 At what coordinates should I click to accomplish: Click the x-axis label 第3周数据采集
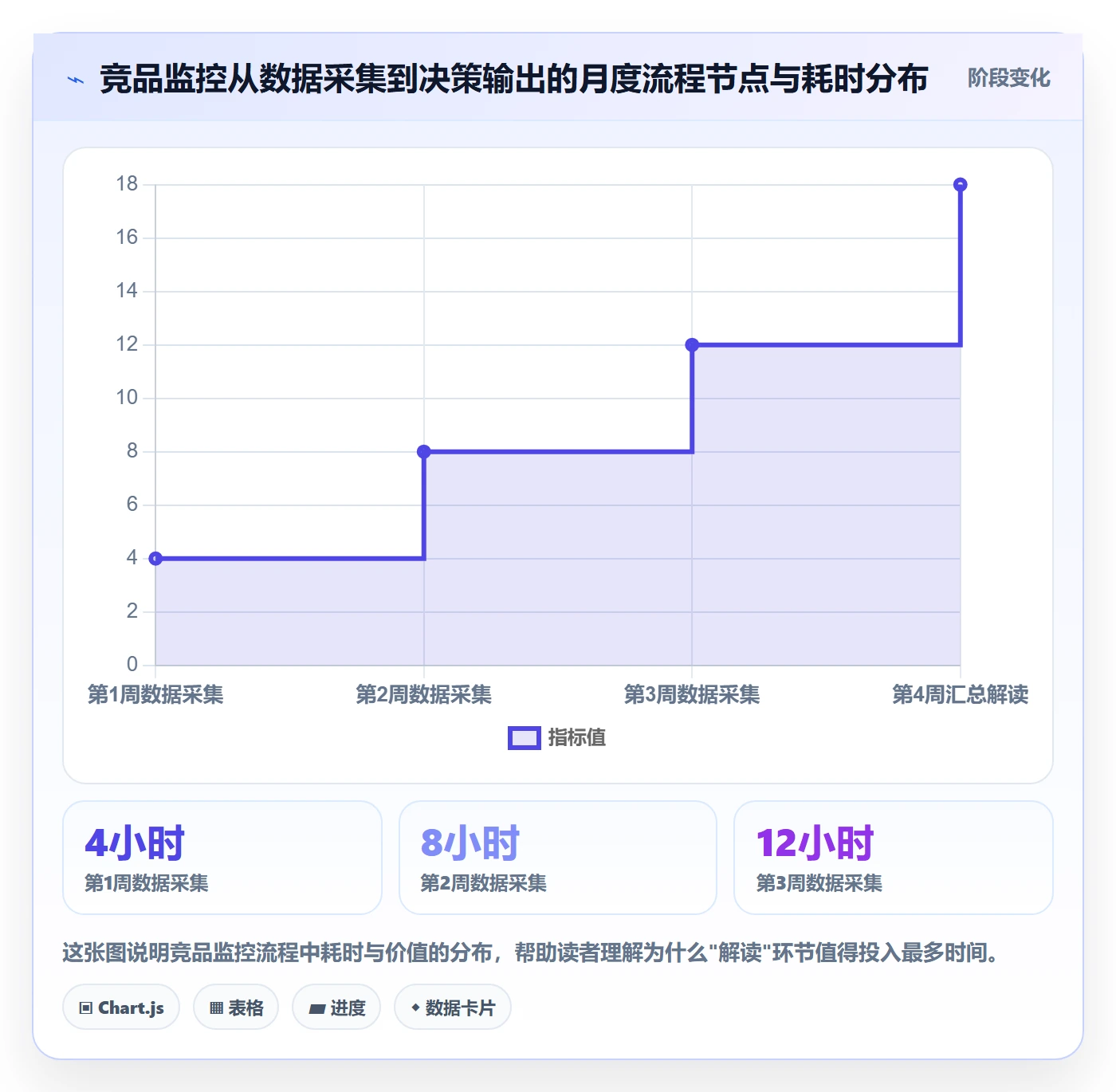(x=692, y=694)
